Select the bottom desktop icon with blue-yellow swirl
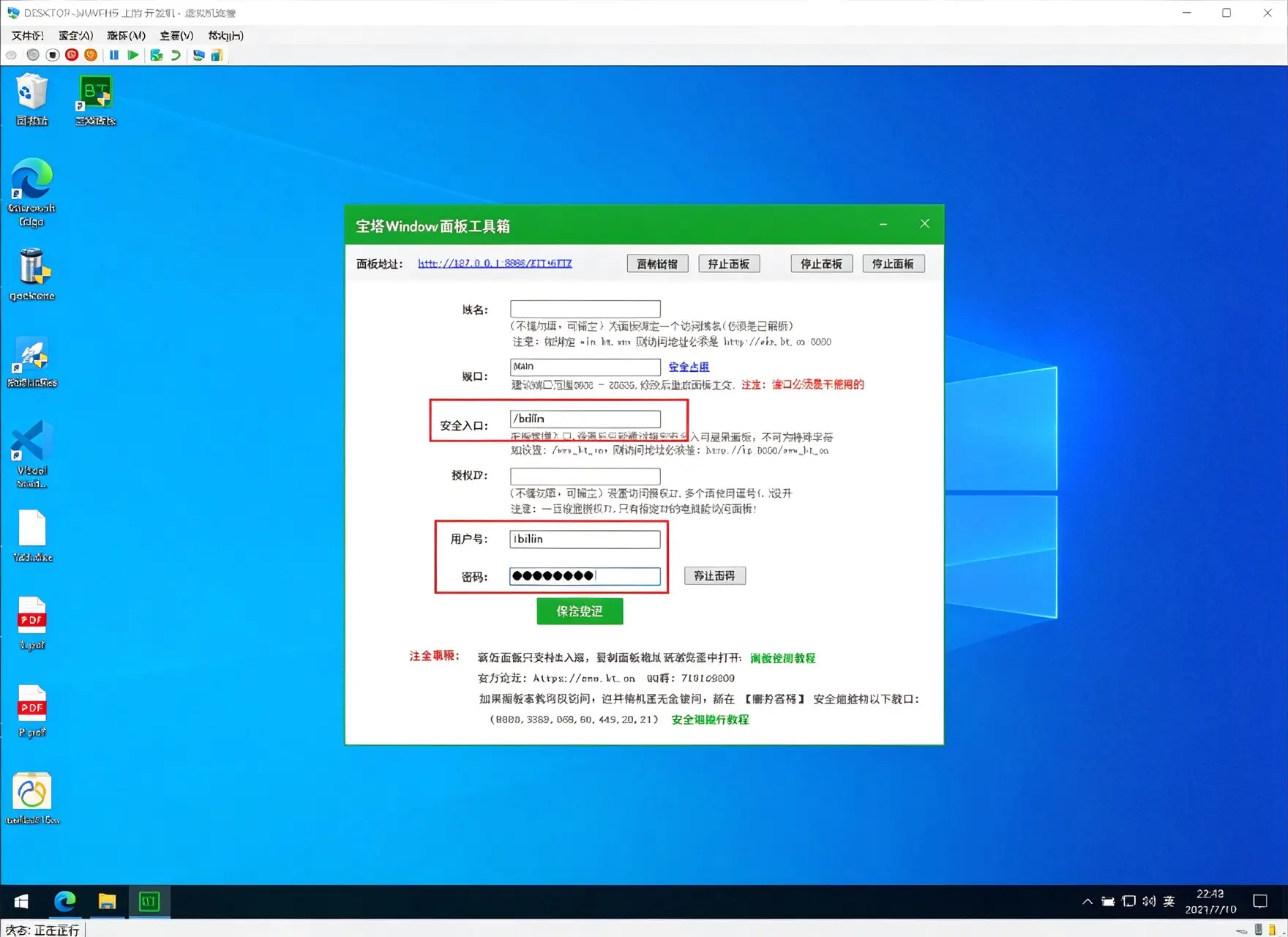 pos(32,798)
